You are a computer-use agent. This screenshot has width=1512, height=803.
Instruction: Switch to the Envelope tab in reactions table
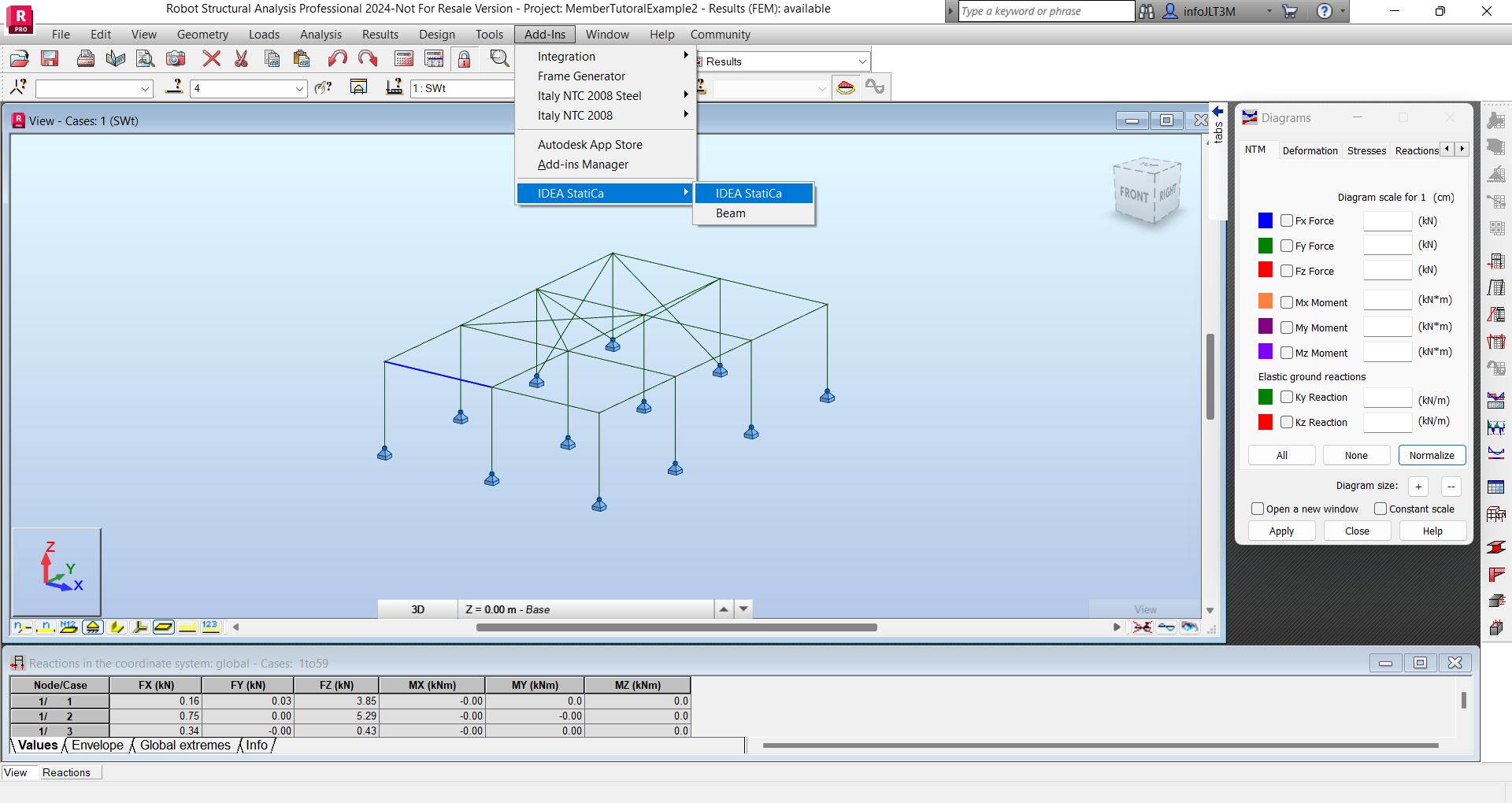pos(96,745)
